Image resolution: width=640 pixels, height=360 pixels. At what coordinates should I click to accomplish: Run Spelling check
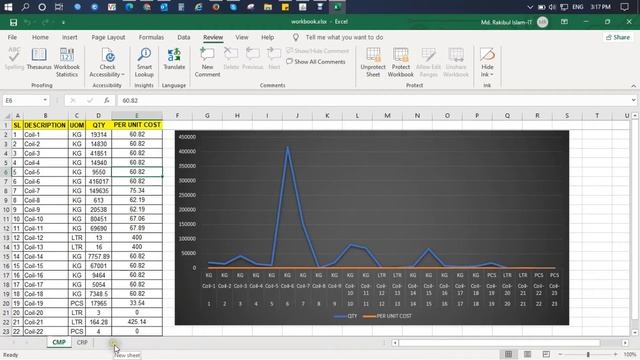(x=14, y=59)
